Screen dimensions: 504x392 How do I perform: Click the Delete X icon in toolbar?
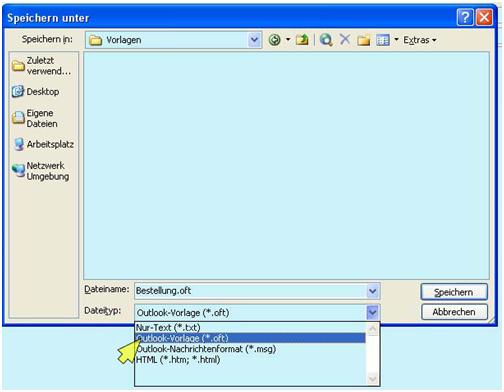[345, 40]
